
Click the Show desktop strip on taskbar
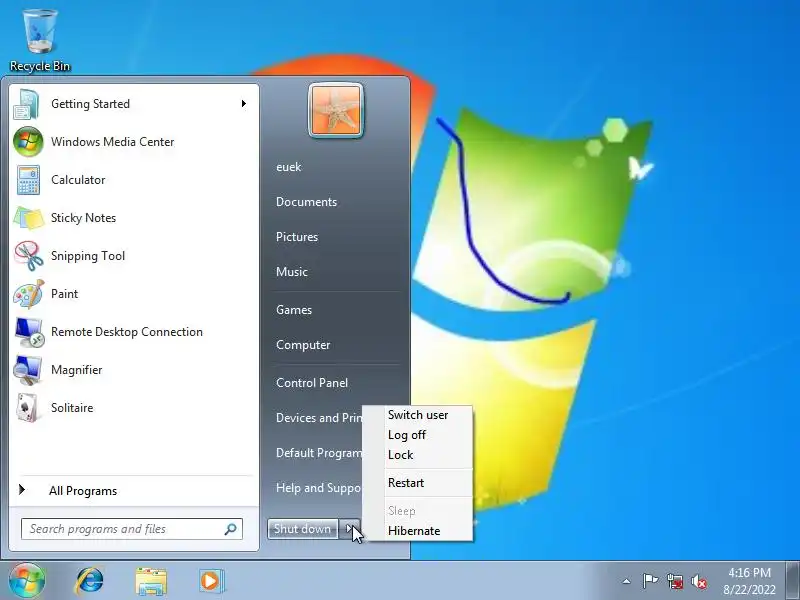(792, 581)
